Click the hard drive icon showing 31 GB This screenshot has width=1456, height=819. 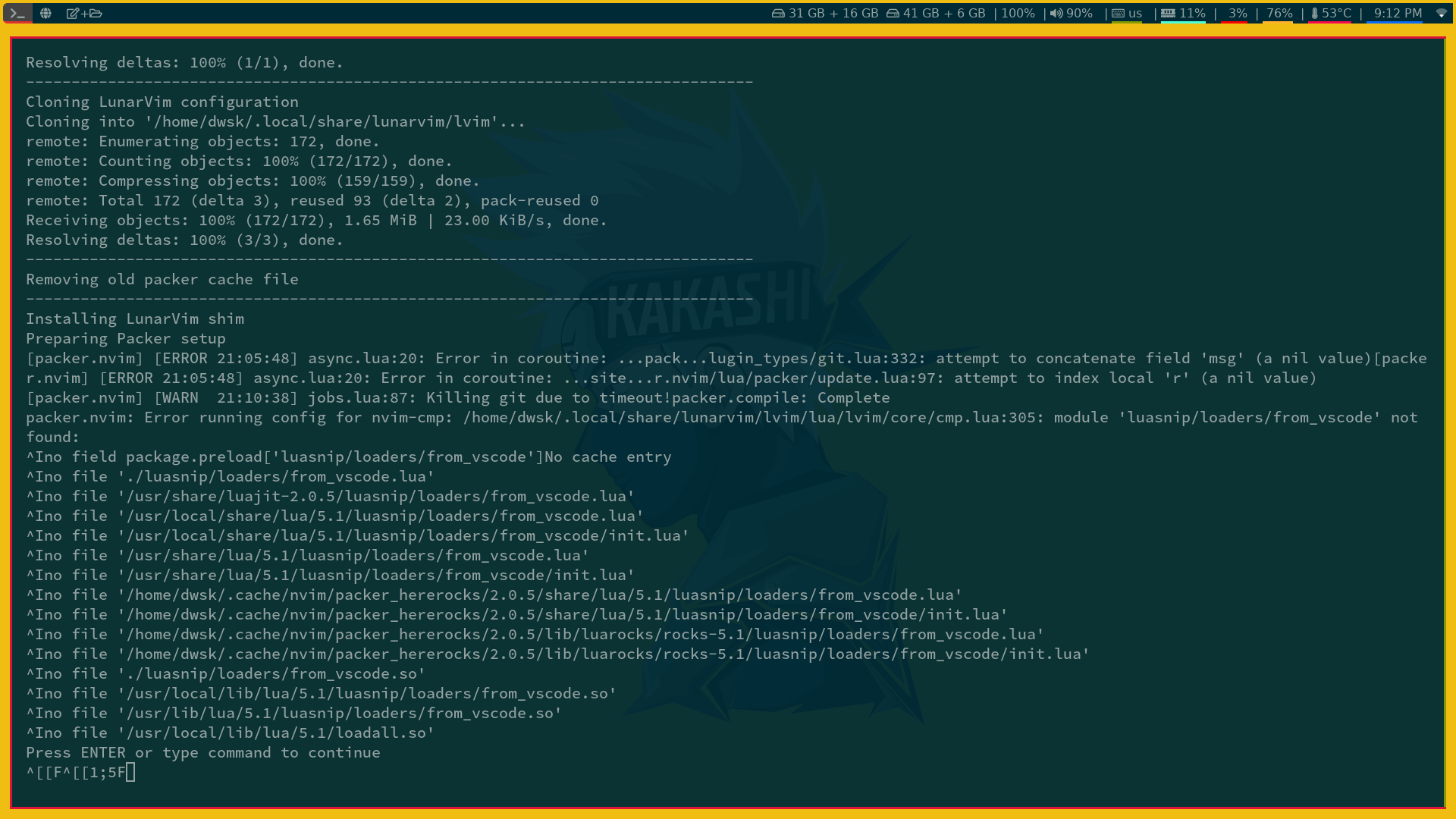click(x=778, y=13)
